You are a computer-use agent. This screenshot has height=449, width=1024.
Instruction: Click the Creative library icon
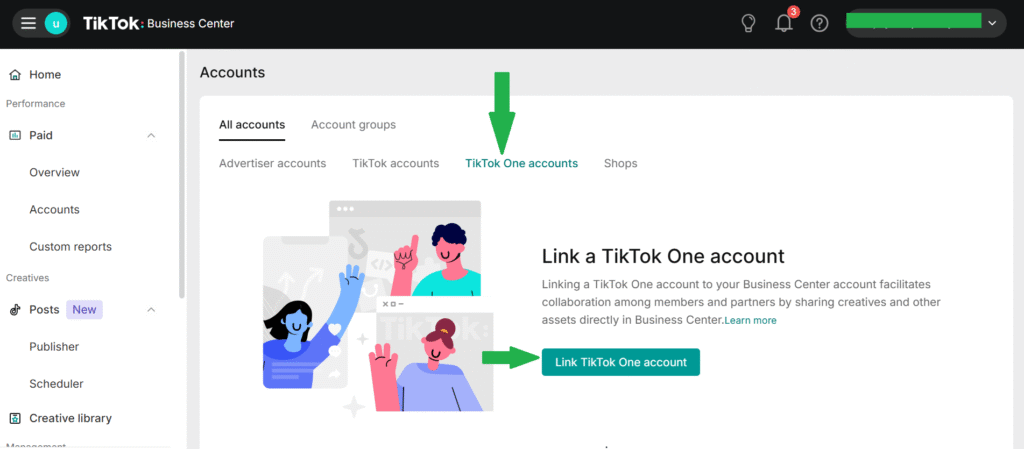[x=15, y=418]
